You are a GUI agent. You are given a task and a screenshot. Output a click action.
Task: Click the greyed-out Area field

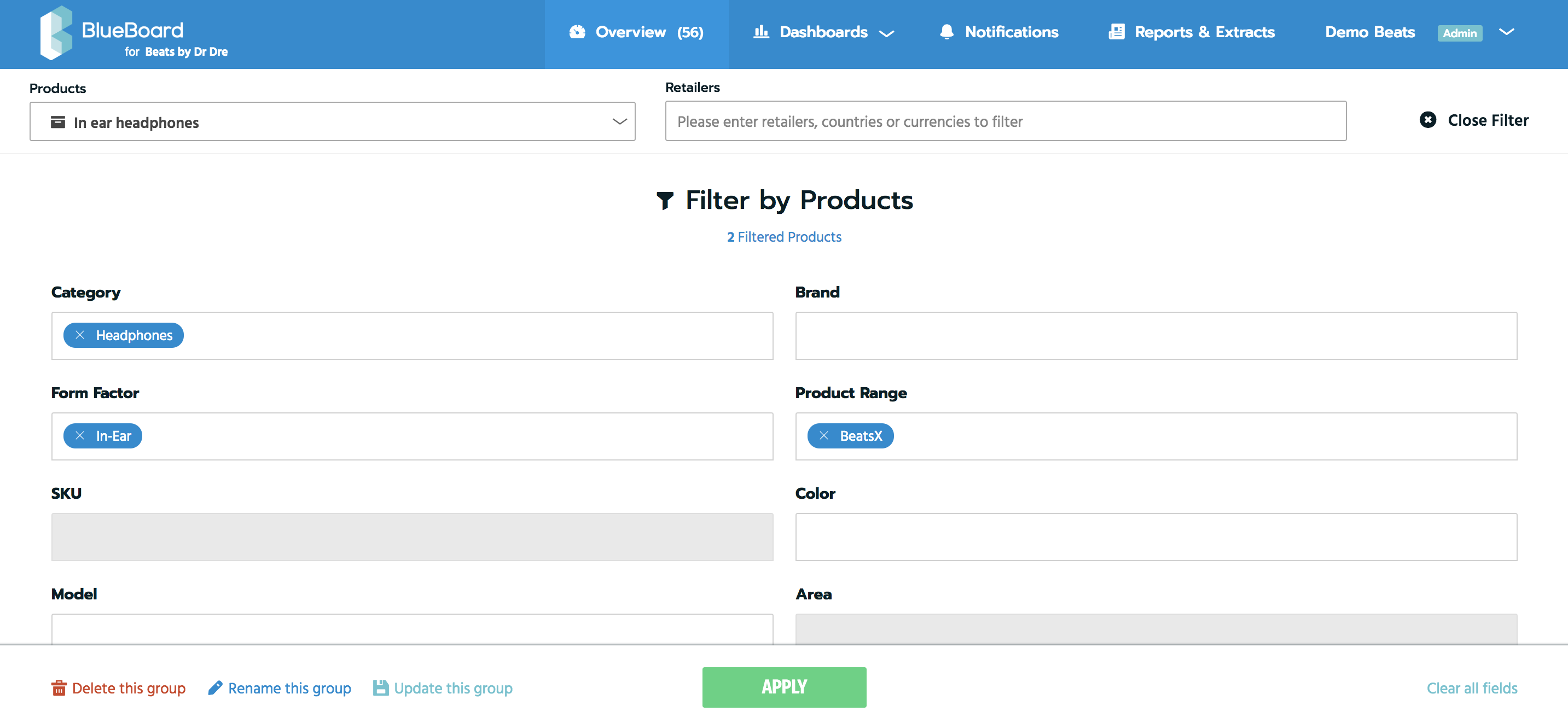coord(1156,629)
